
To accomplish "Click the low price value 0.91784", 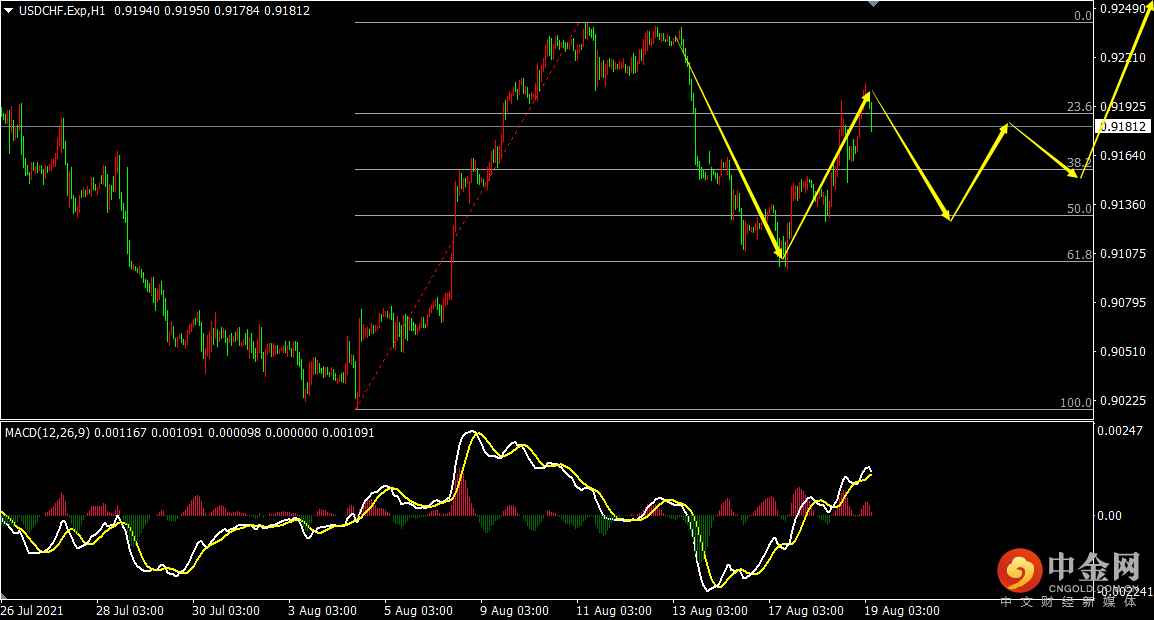I will click(x=237, y=11).
